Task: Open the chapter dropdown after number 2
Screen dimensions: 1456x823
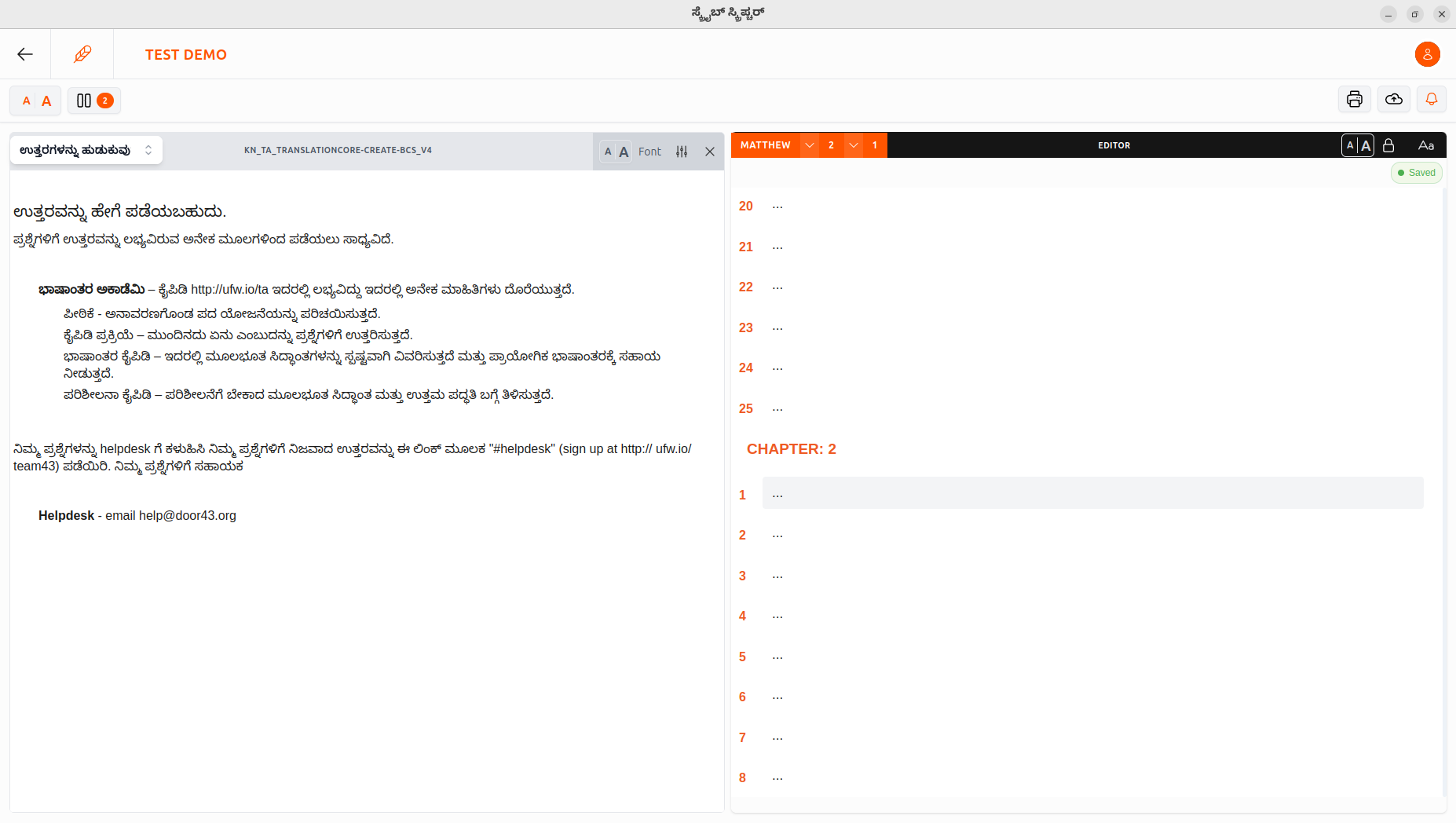Action: (x=854, y=144)
